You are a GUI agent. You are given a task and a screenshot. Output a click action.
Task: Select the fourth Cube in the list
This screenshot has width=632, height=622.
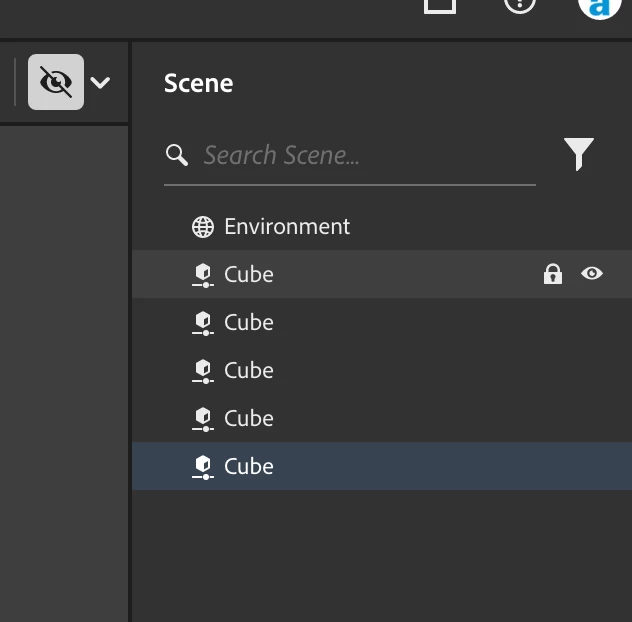(249, 418)
